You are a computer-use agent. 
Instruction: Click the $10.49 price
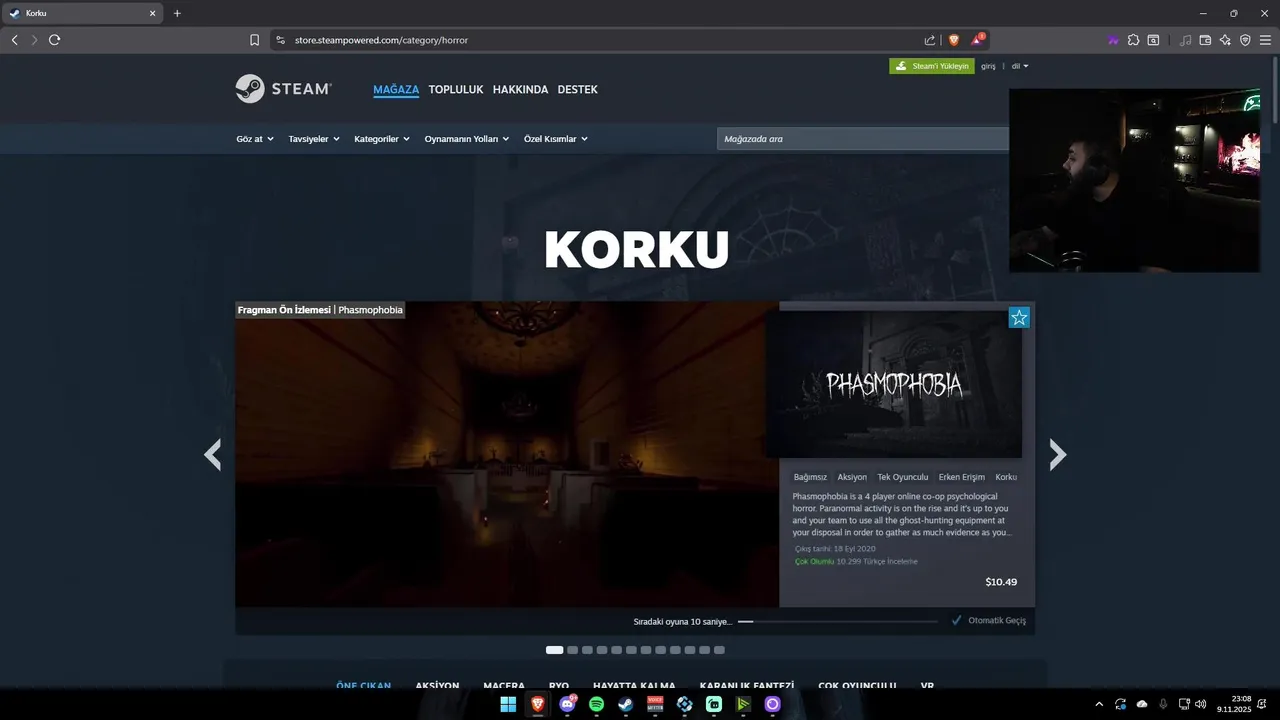[x=1001, y=582]
